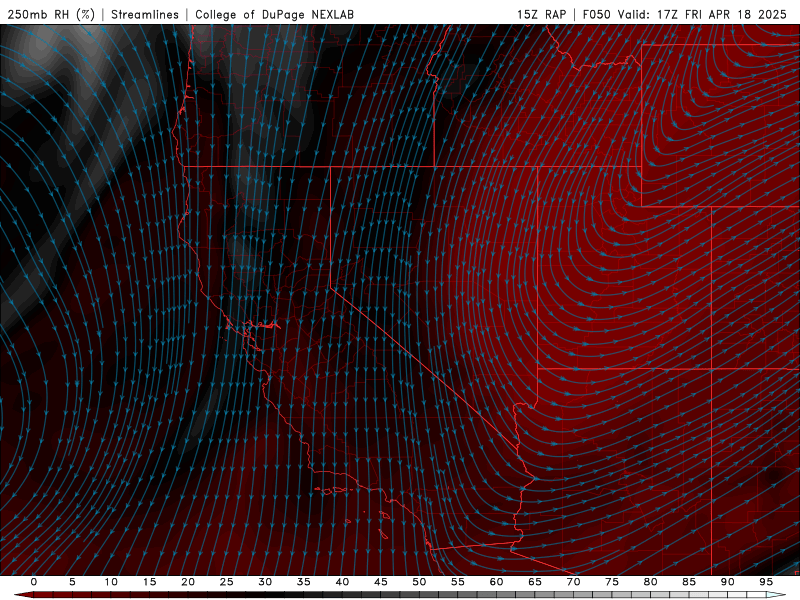Click the "20" color scale label
The width and height of the screenshot is (800, 600).
pos(188,582)
